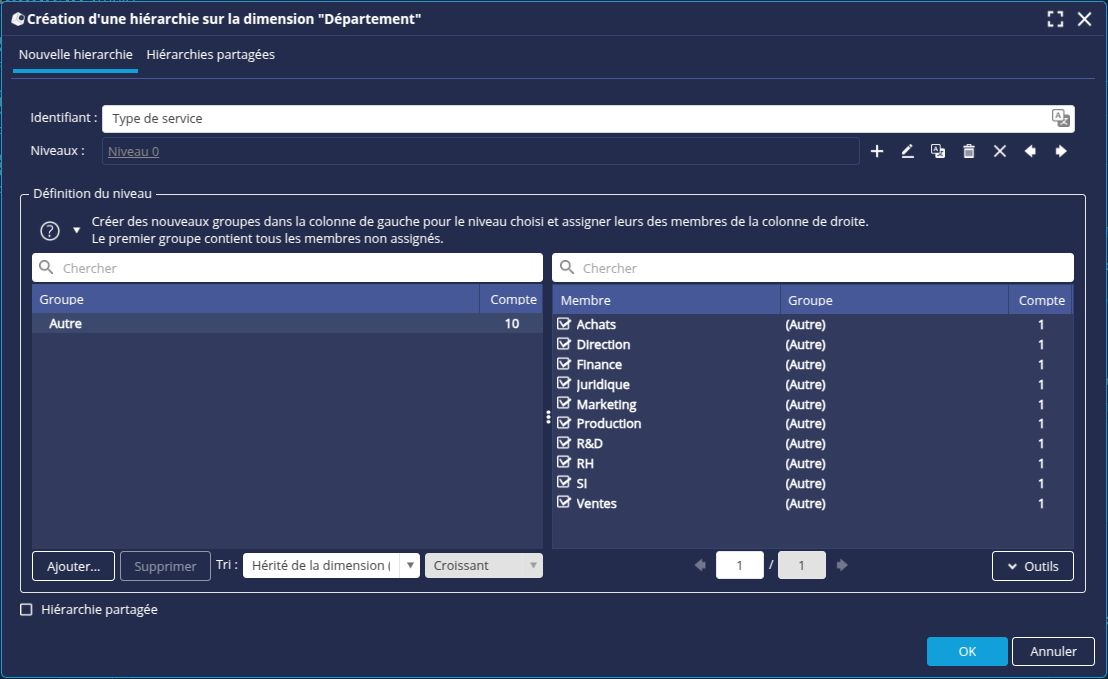This screenshot has height=679, width=1108.
Task: Enable the Hiérarchie partagée checkbox
Action: 27,610
